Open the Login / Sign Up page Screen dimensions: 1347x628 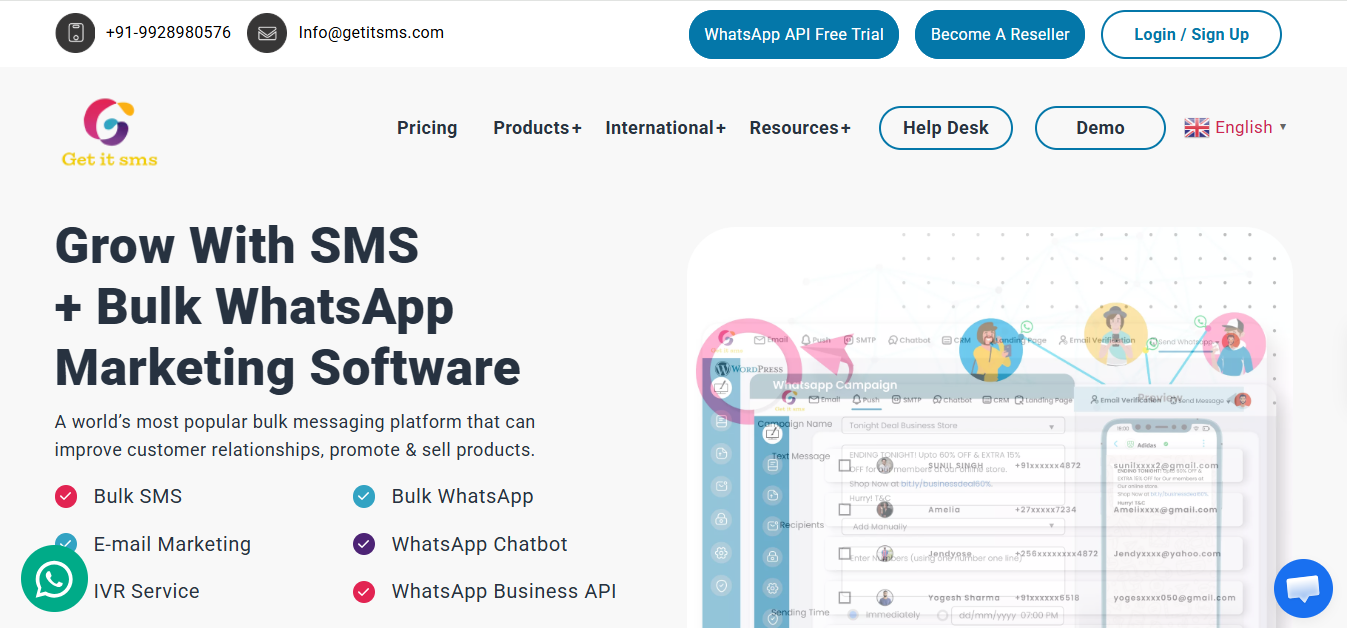tap(1191, 34)
